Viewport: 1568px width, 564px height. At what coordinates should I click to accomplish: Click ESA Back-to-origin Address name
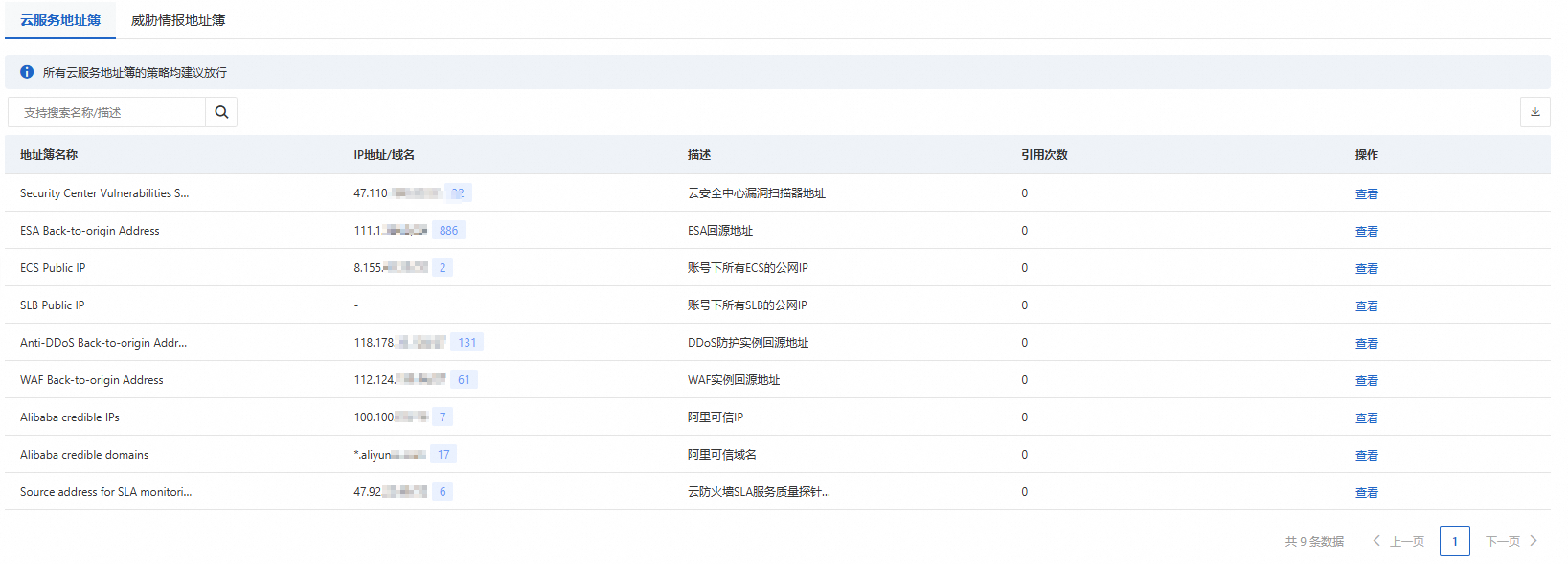click(x=90, y=230)
